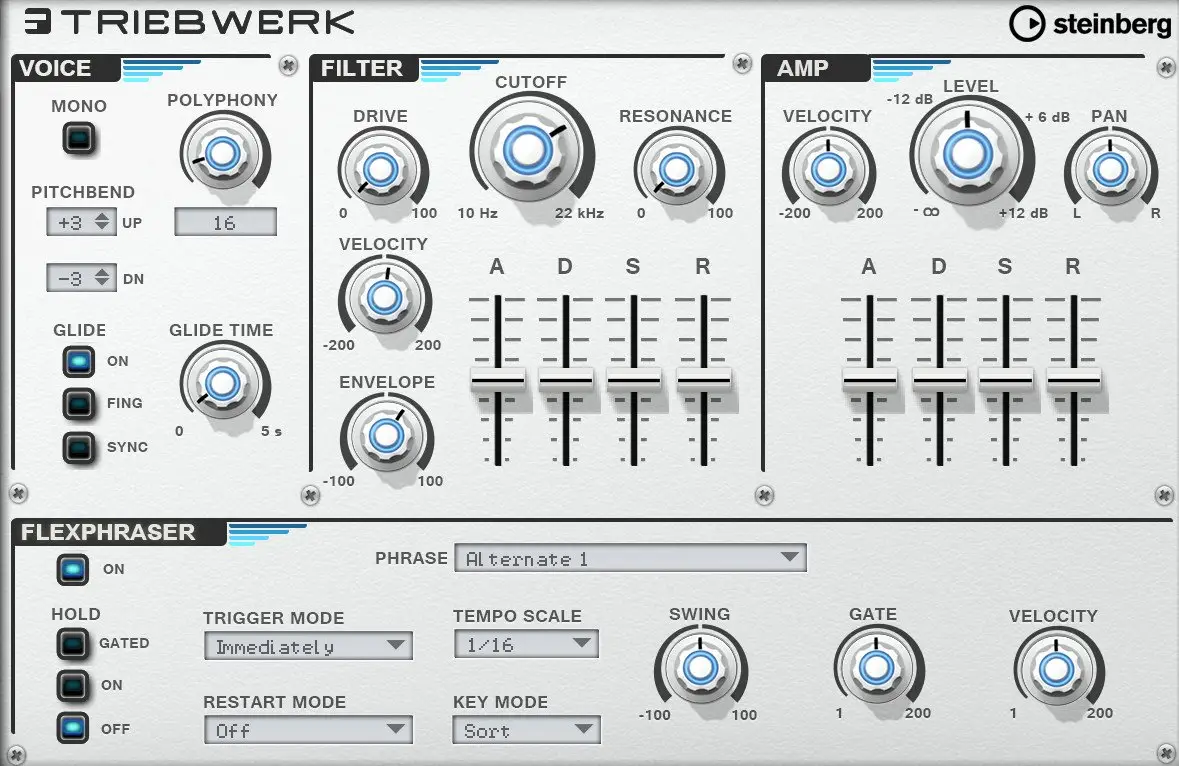Open the Trigger Mode dropdown
1179x766 pixels.
pos(308,646)
